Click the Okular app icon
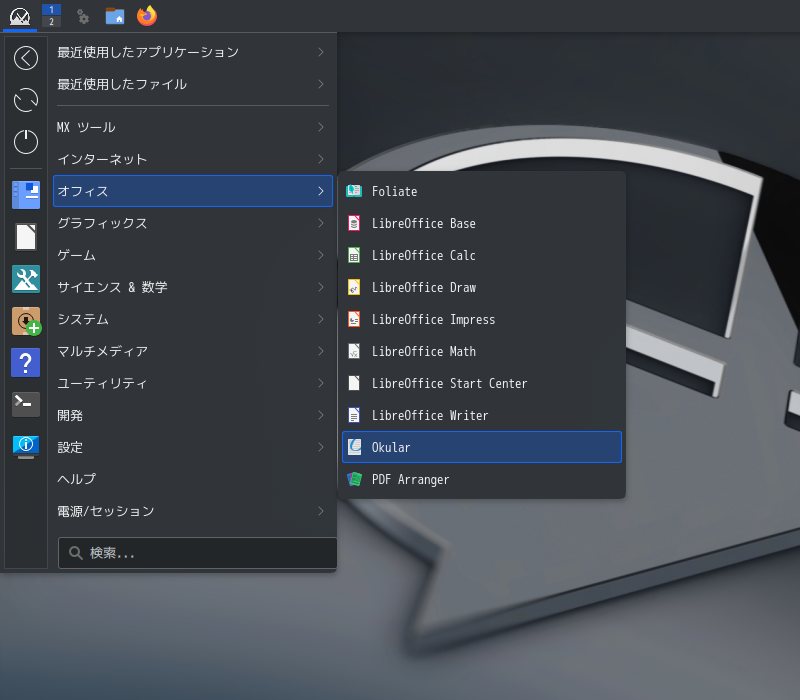 point(354,447)
